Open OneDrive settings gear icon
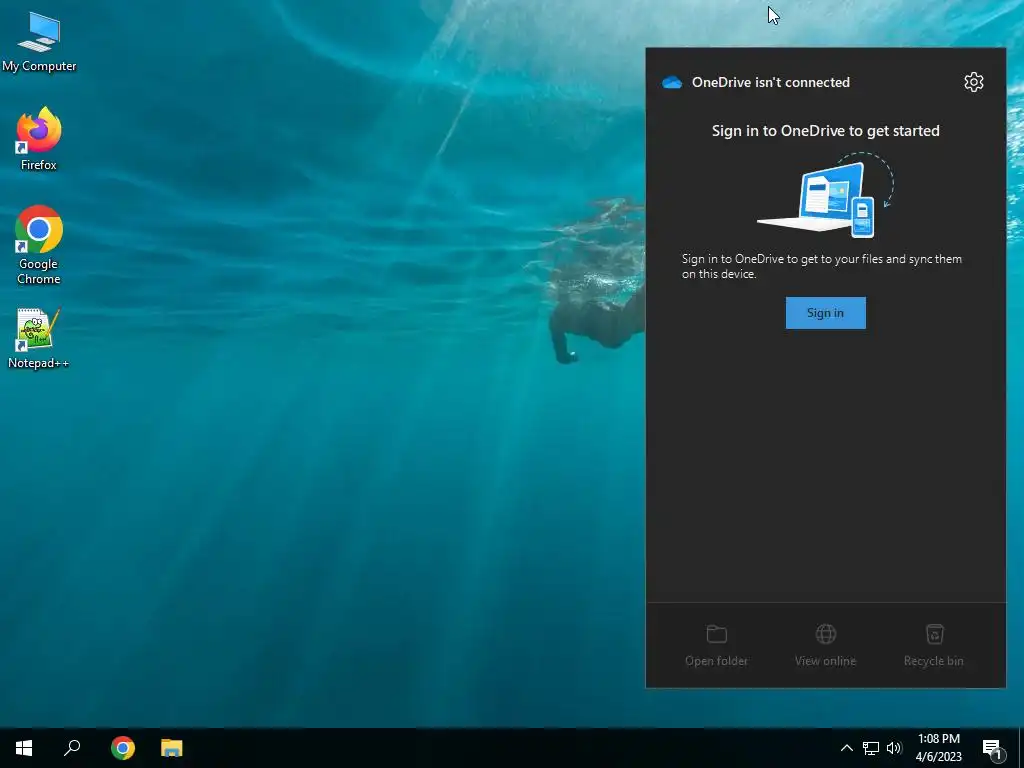This screenshot has height=768, width=1024. [973, 82]
